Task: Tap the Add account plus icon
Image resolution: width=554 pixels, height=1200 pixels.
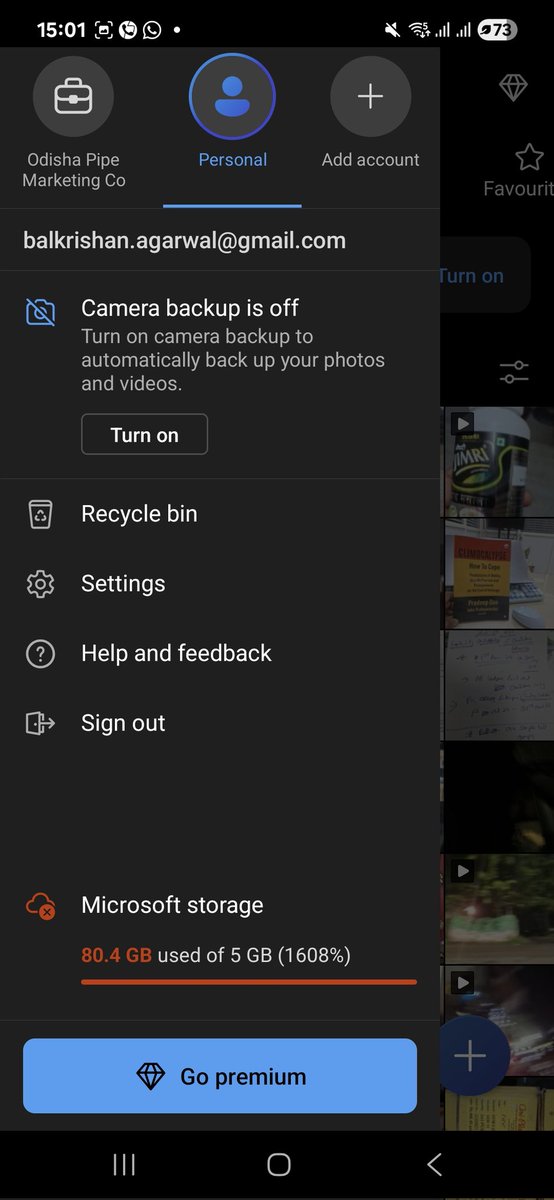Action: pos(370,97)
